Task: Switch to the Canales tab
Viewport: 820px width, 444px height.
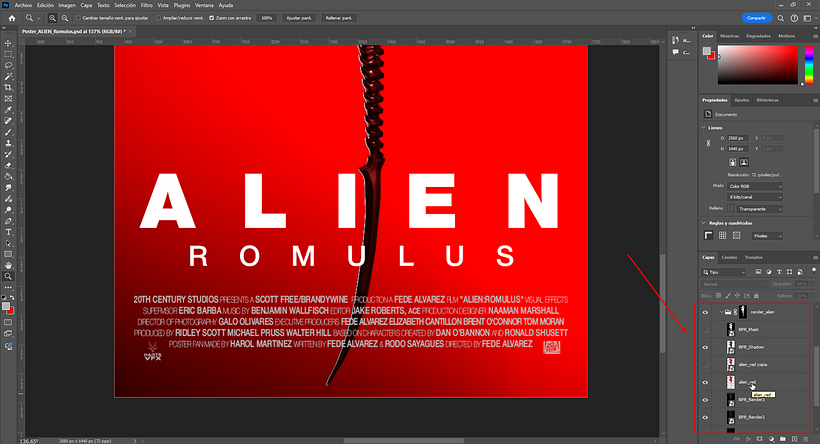Action: [x=729, y=257]
